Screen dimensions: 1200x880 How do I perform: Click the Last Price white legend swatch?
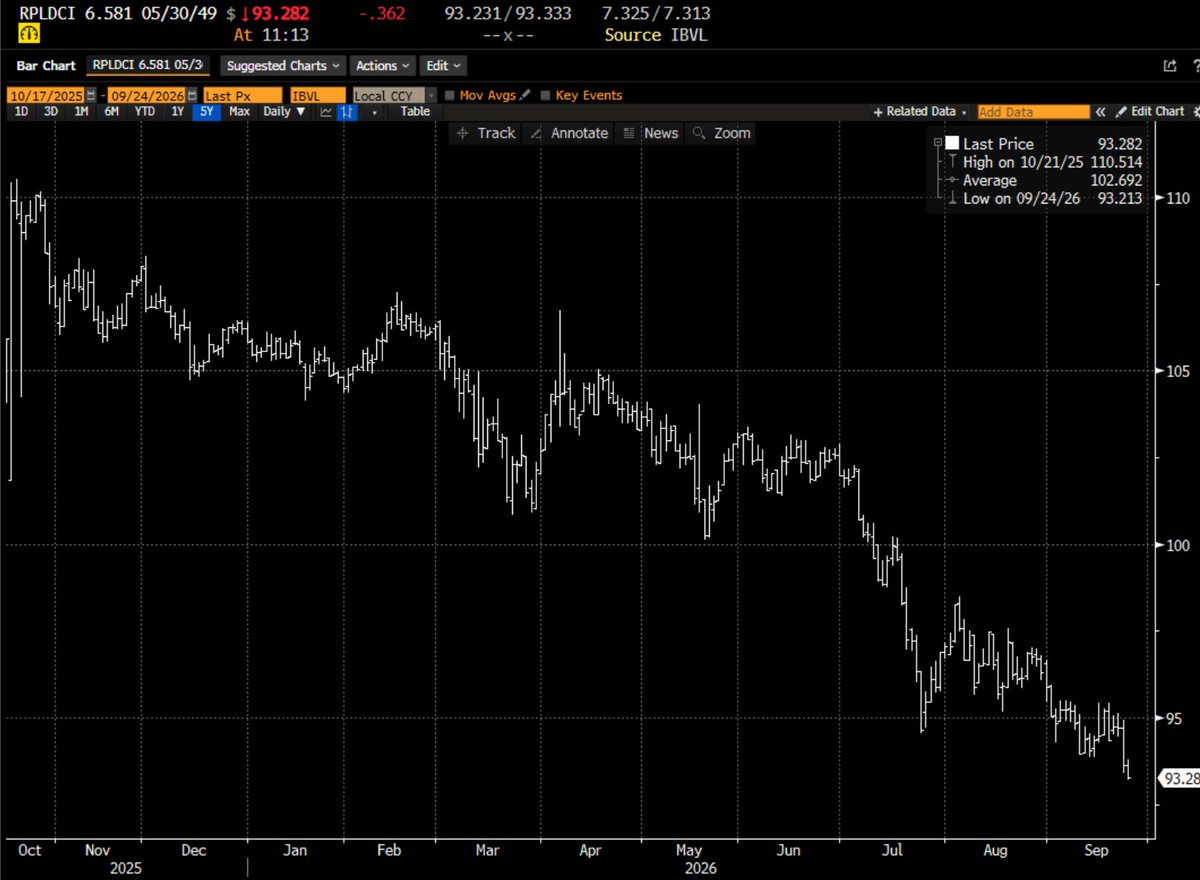click(x=952, y=144)
